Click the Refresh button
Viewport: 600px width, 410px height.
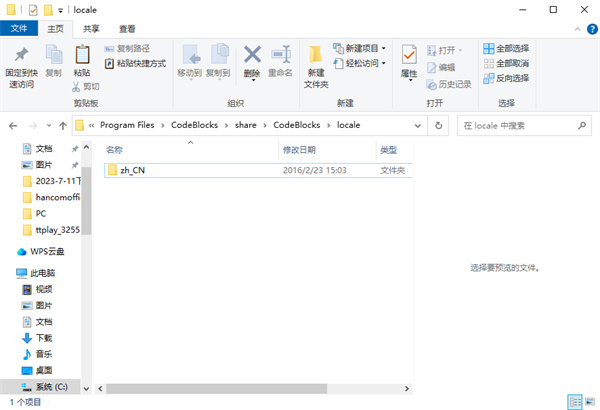tap(439, 126)
